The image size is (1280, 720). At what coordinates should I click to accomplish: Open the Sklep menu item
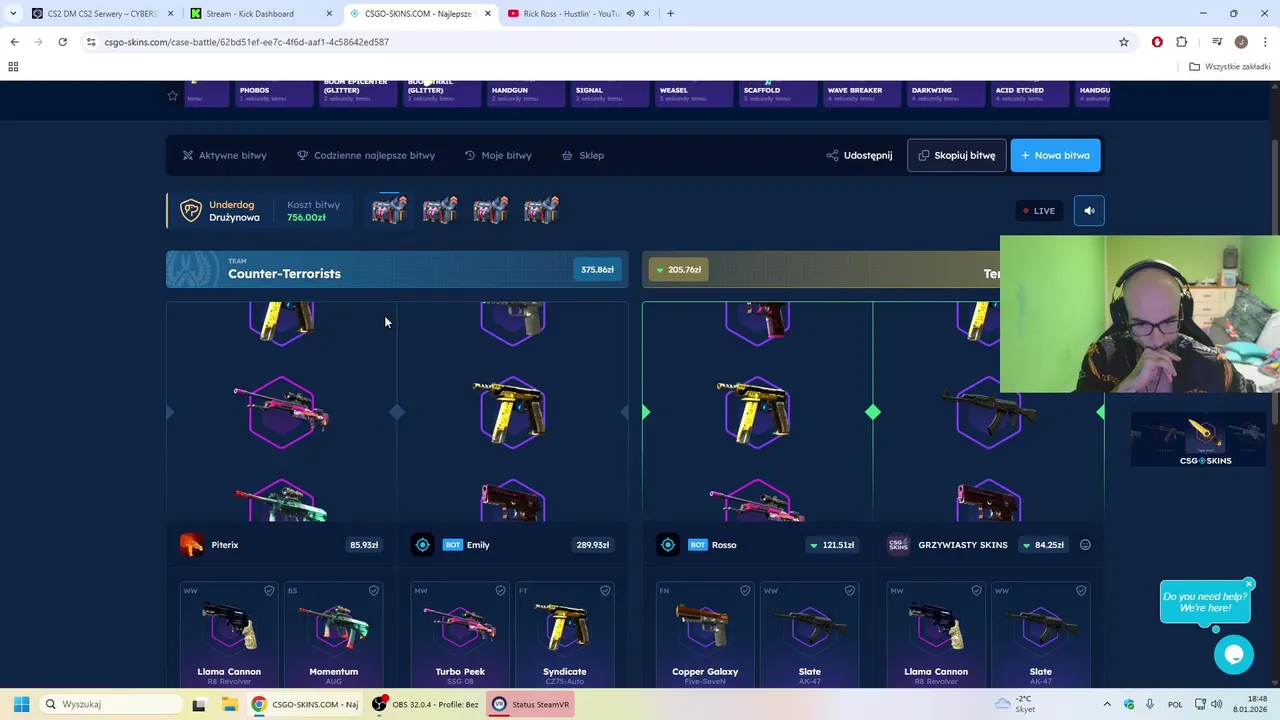click(583, 156)
